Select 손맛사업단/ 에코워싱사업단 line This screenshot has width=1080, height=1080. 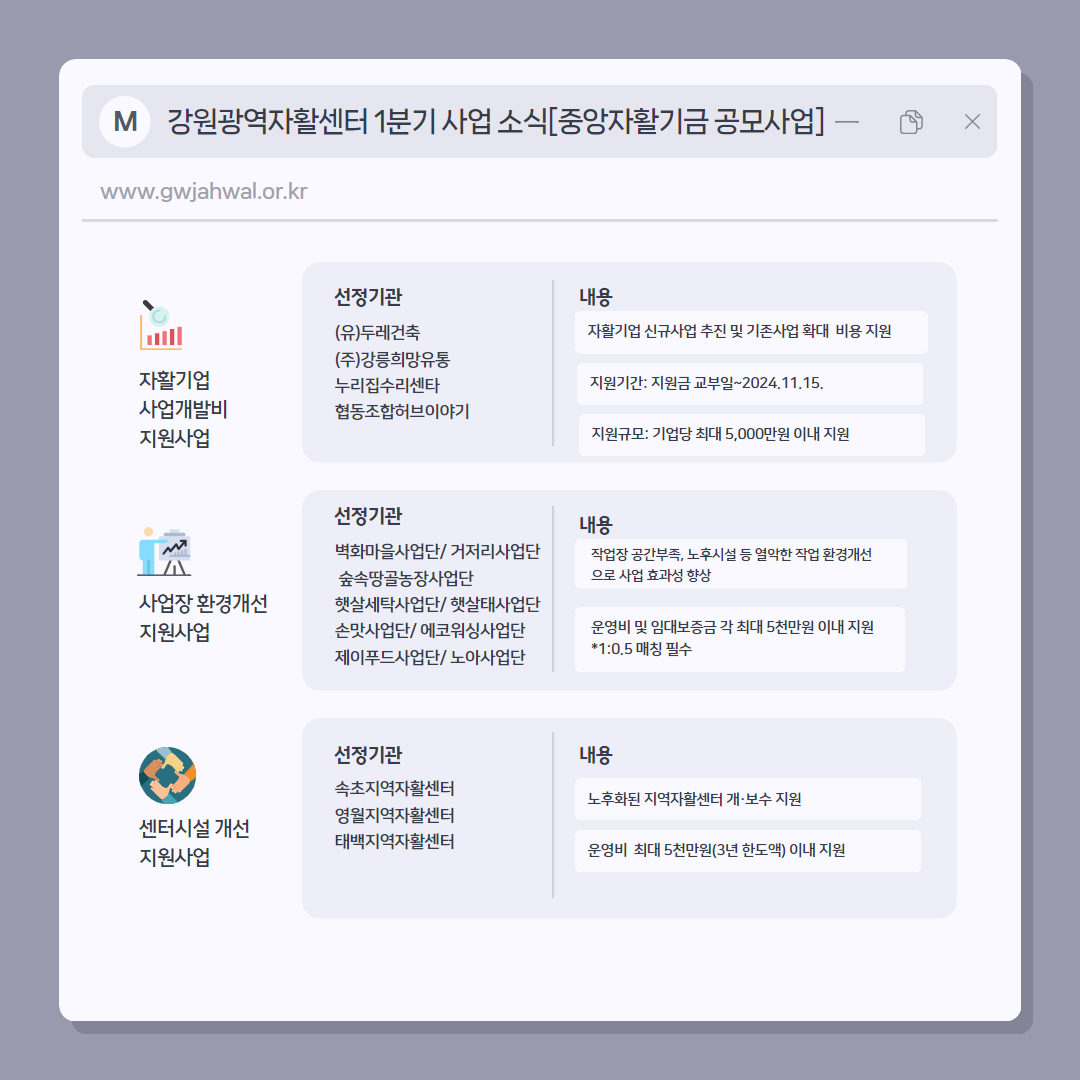[x=430, y=630]
